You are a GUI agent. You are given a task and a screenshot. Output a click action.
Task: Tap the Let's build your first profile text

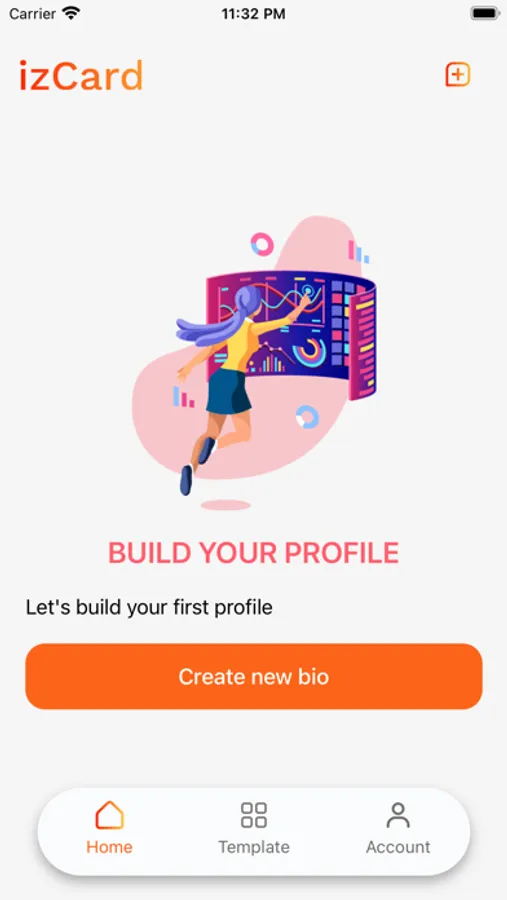(149, 607)
